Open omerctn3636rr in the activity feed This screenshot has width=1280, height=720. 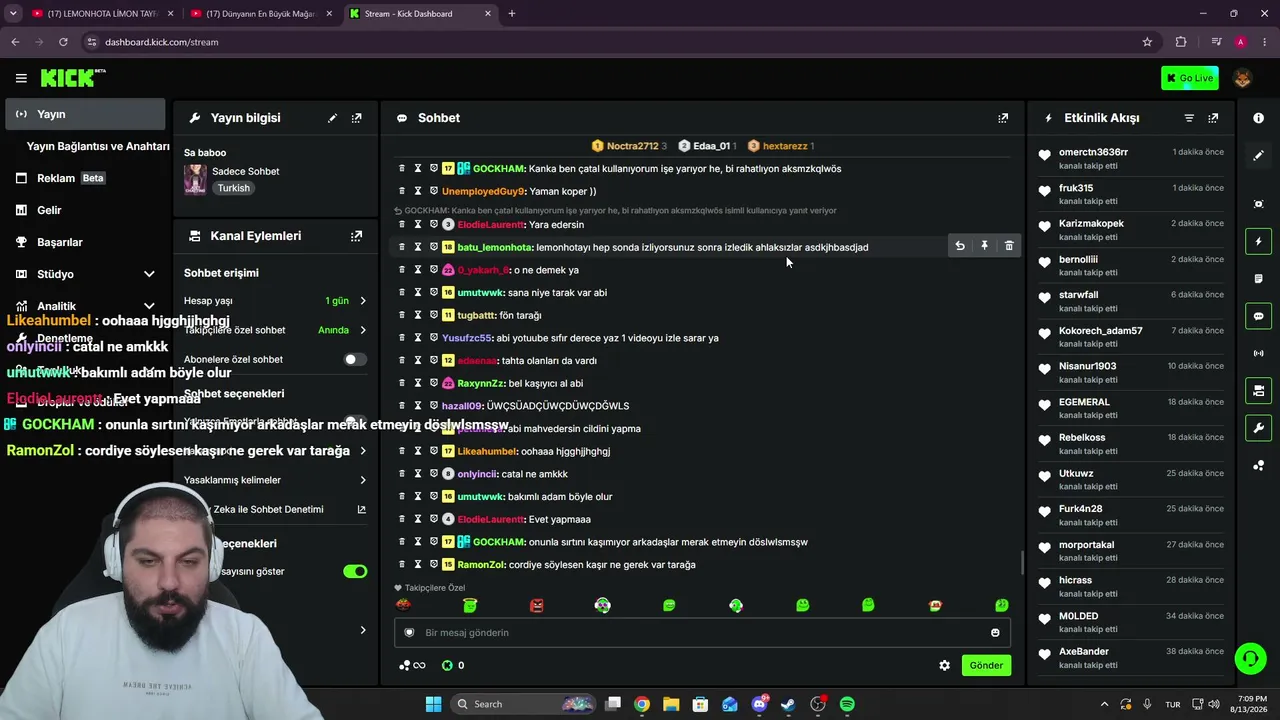coord(1093,152)
